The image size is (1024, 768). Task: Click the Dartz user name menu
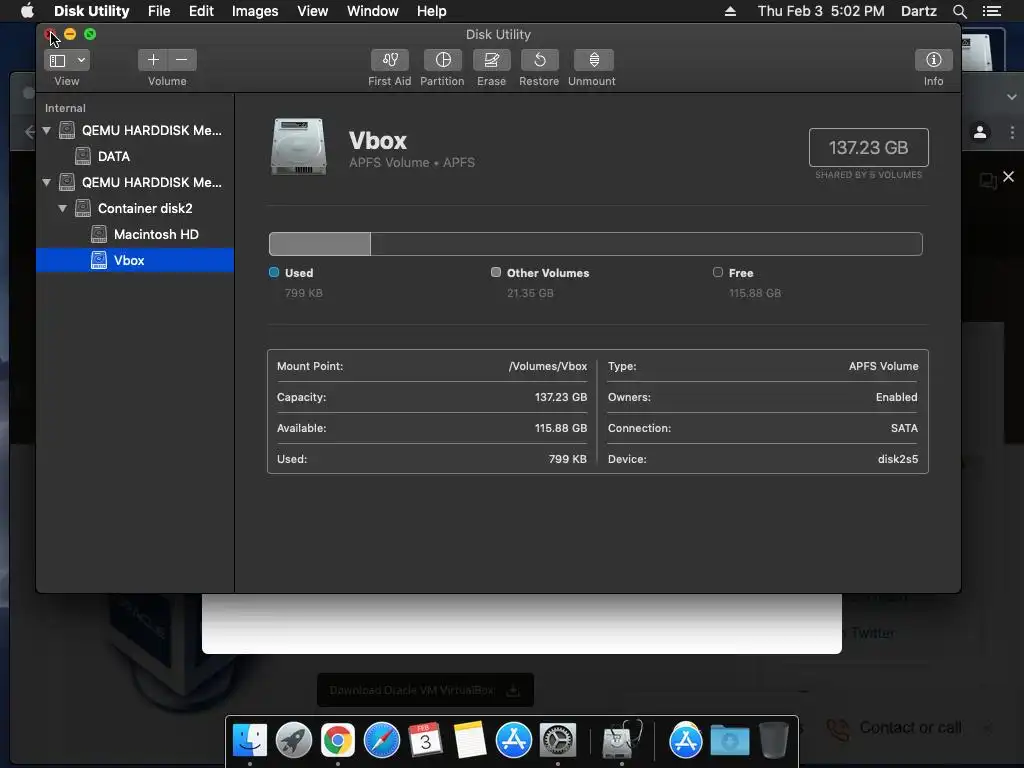coord(918,11)
